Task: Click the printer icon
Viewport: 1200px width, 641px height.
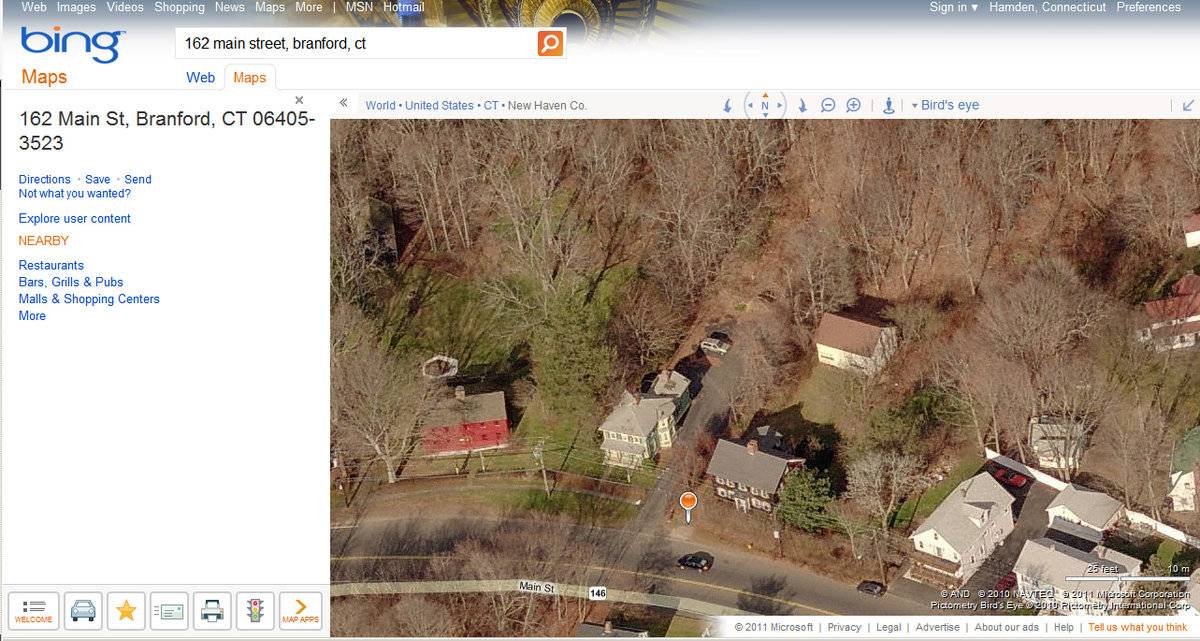Action: 212,610
